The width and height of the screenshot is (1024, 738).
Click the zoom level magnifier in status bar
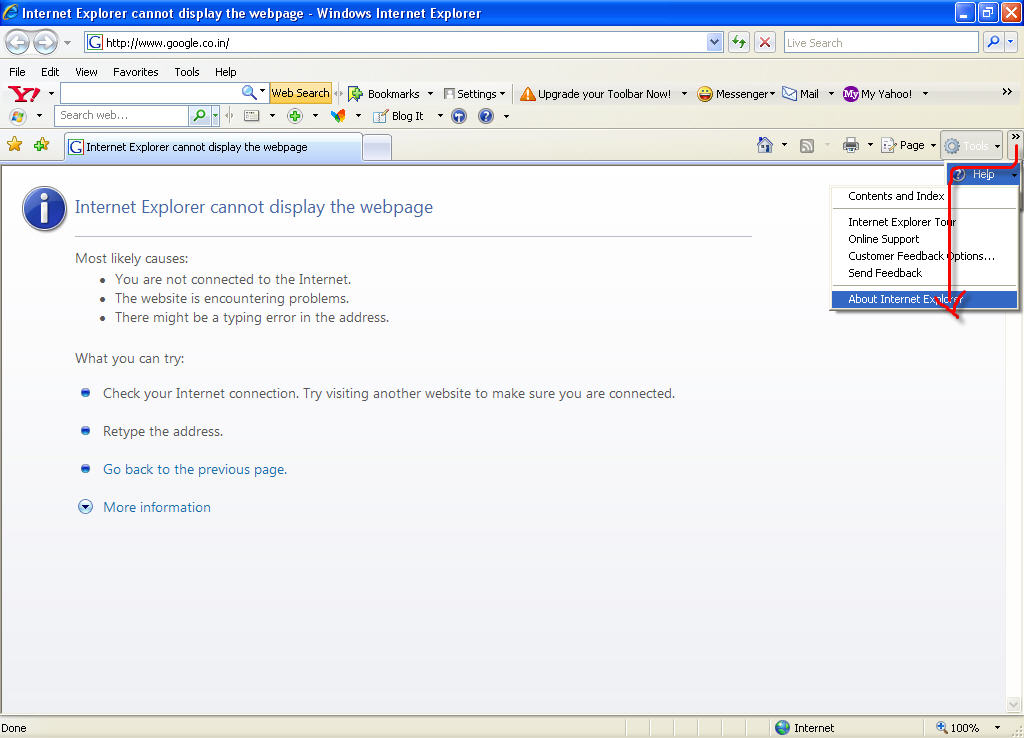[941, 727]
